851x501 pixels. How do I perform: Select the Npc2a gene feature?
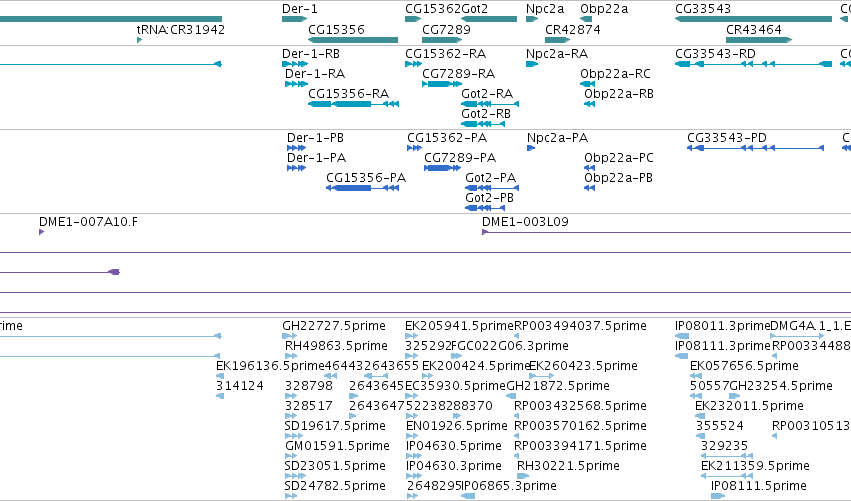[x=532, y=19]
